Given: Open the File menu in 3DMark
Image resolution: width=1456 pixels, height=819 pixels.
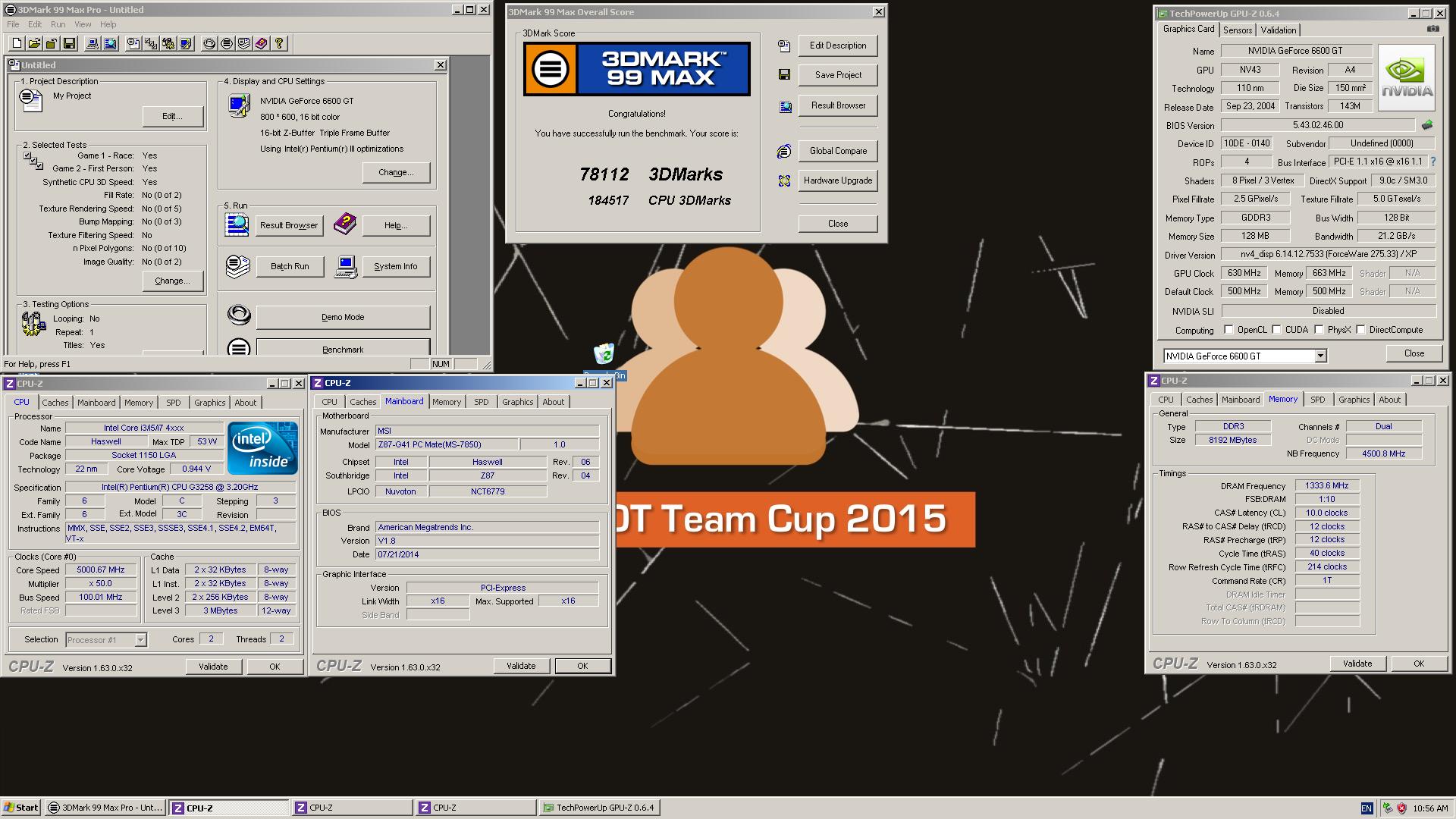Looking at the screenshot, I should click(x=14, y=24).
